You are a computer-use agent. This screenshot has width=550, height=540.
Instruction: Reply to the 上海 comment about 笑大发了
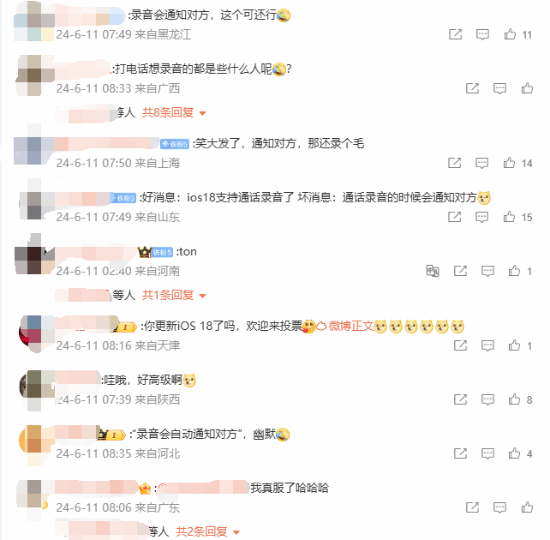482,163
